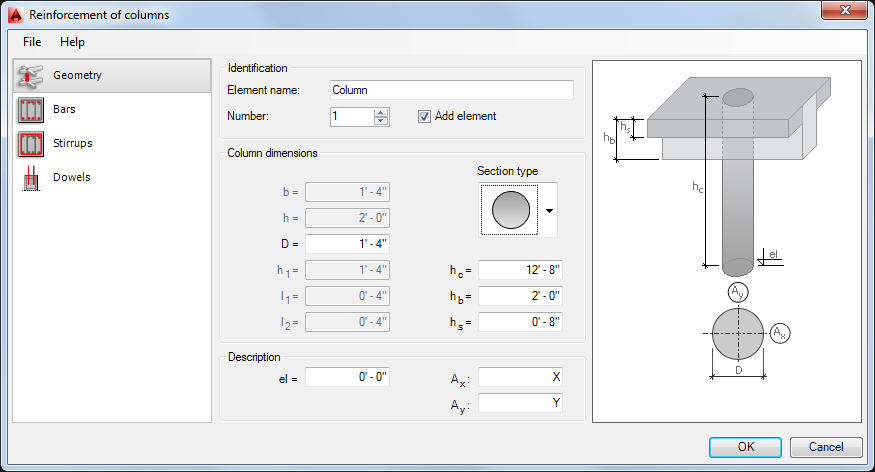This screenshot has width=875, height=472.
Task: Click the AutoCAD logo in title bar
Action: [14, 15]
